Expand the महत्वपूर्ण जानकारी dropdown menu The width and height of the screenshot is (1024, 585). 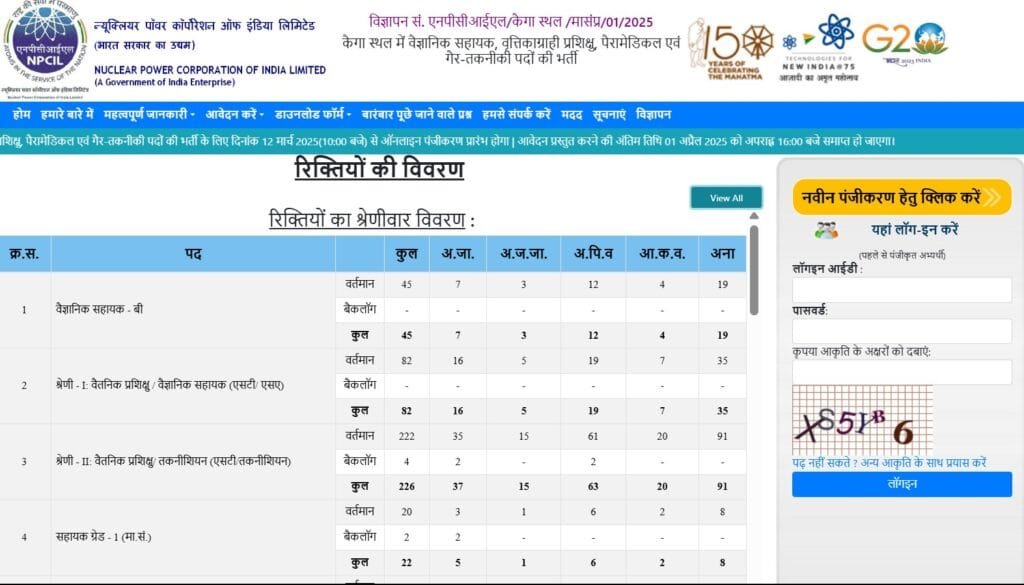click(x=149, y=114)
